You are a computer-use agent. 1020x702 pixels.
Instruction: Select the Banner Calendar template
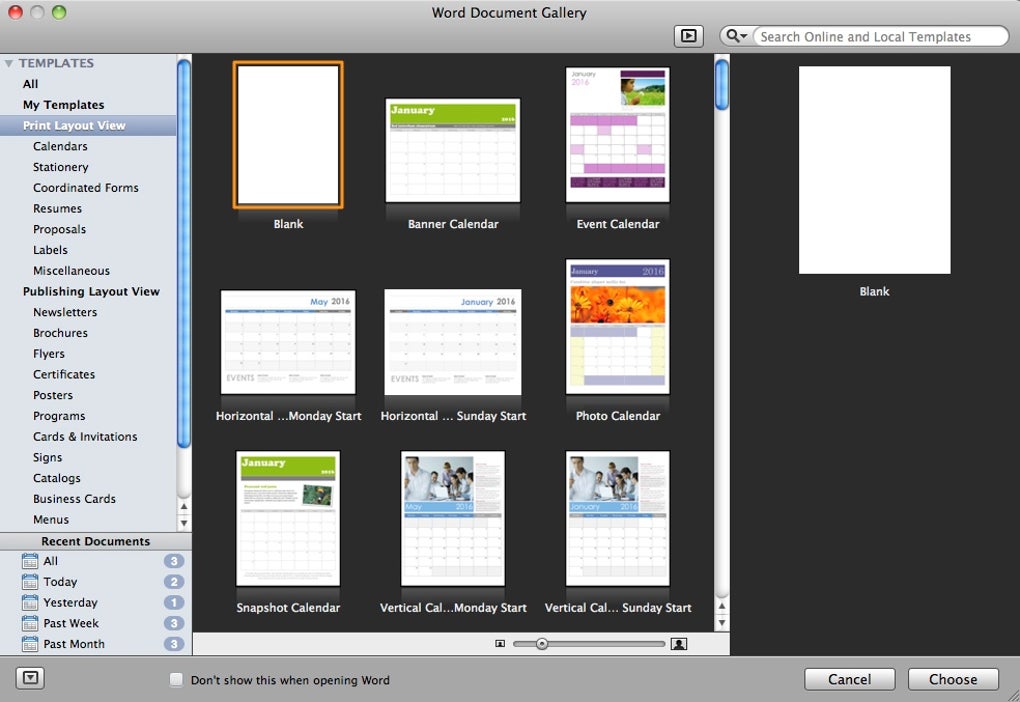[453, 150]
